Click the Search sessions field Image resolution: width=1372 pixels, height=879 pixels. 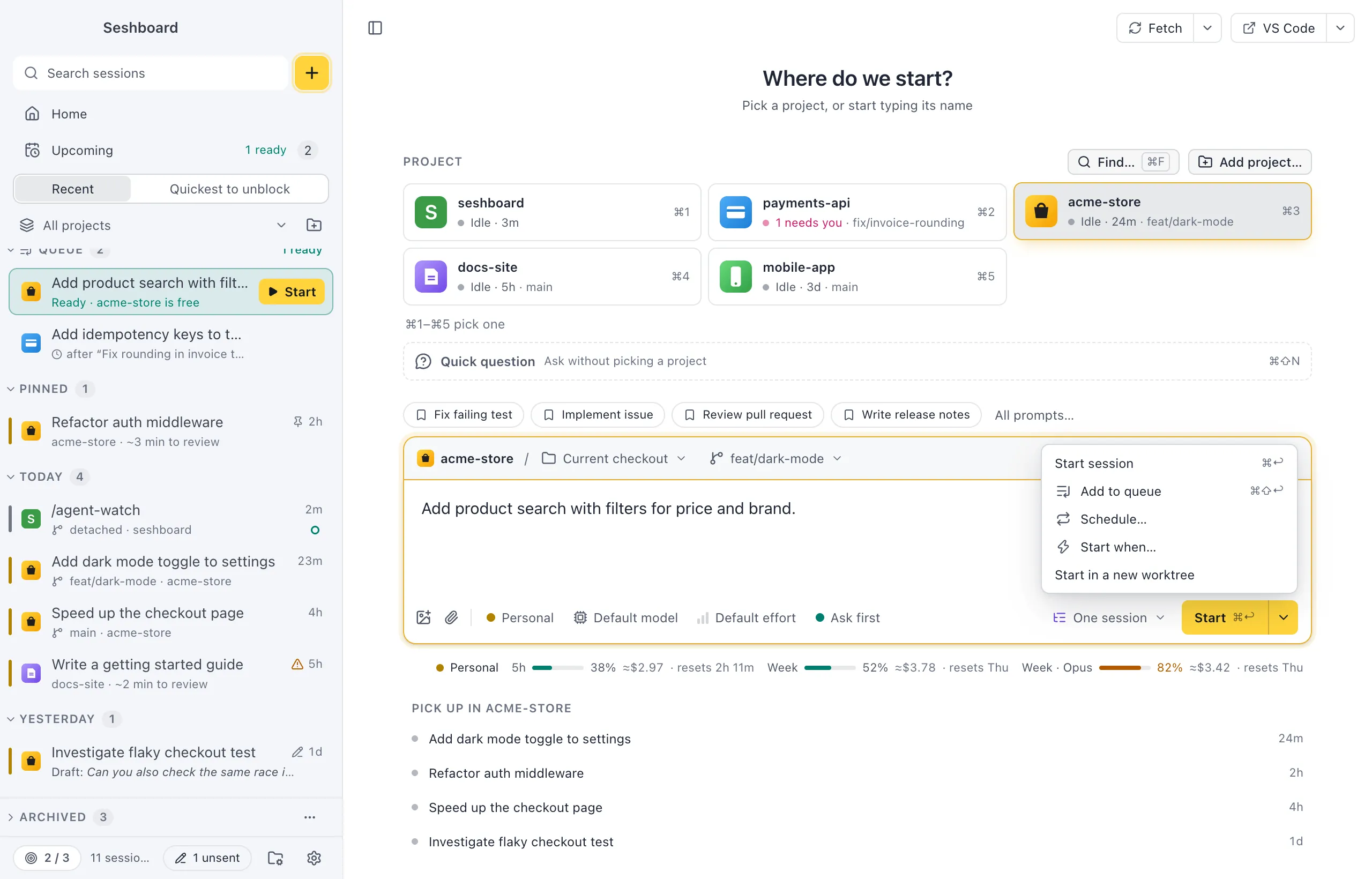tap(151, 73)
